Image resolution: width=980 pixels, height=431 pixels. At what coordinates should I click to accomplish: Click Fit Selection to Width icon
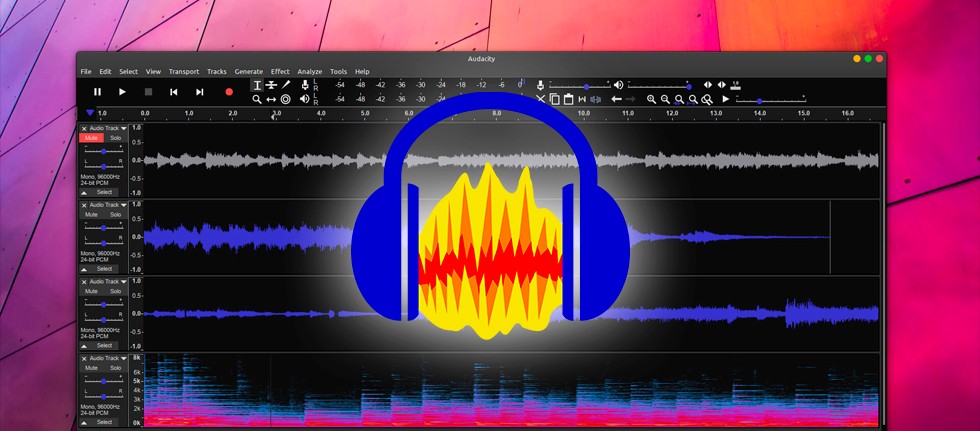click(679, 99)
